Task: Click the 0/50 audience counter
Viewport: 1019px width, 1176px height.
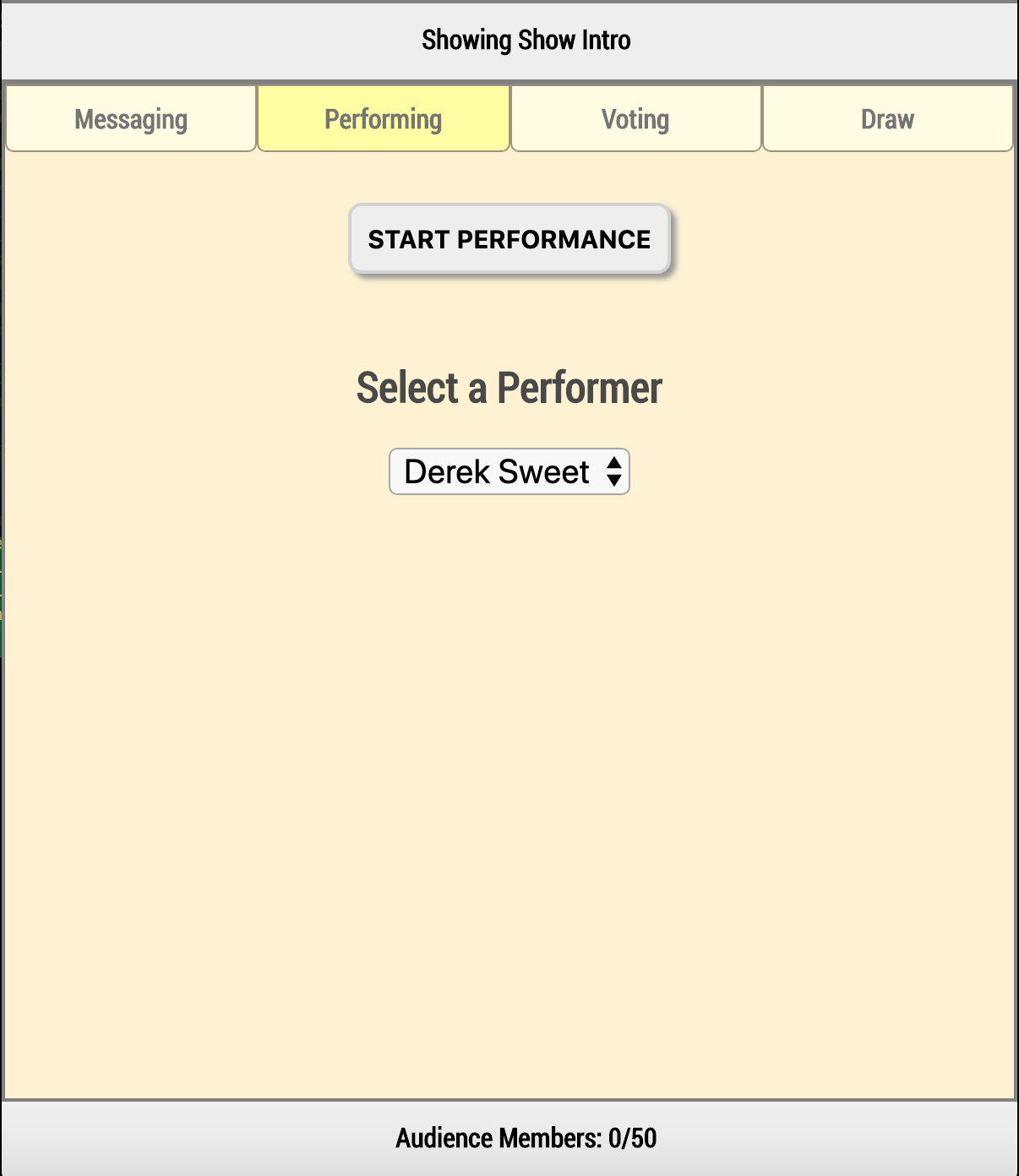Action: tap(632, 1137)
